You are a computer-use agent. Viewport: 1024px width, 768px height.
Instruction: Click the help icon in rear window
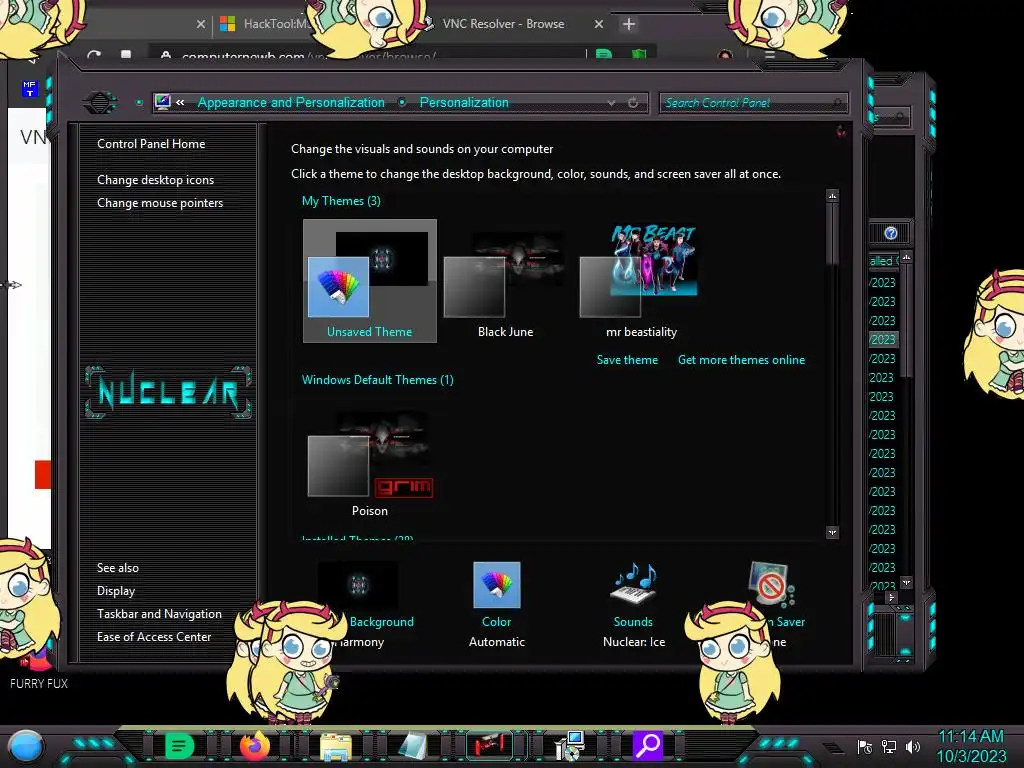click(891, 233)
